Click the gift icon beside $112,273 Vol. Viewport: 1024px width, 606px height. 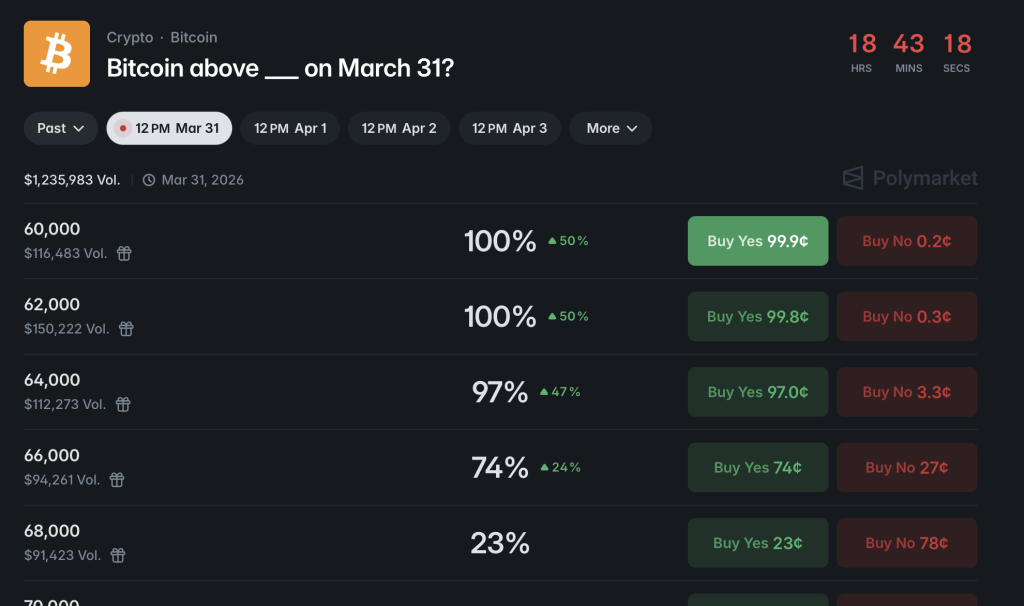(x=123, y=404)
